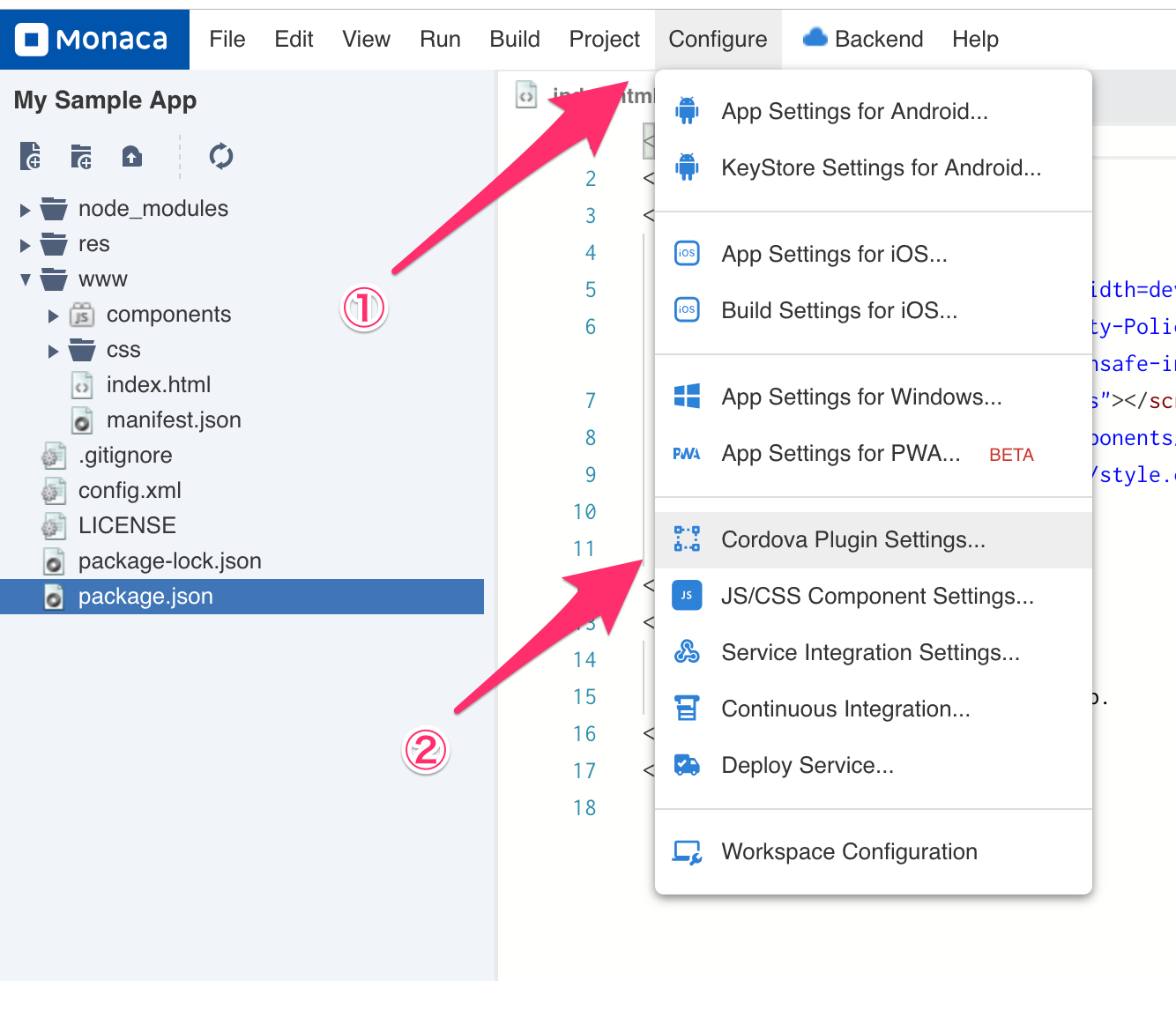Click the Windows logo icon in menu

687,397
